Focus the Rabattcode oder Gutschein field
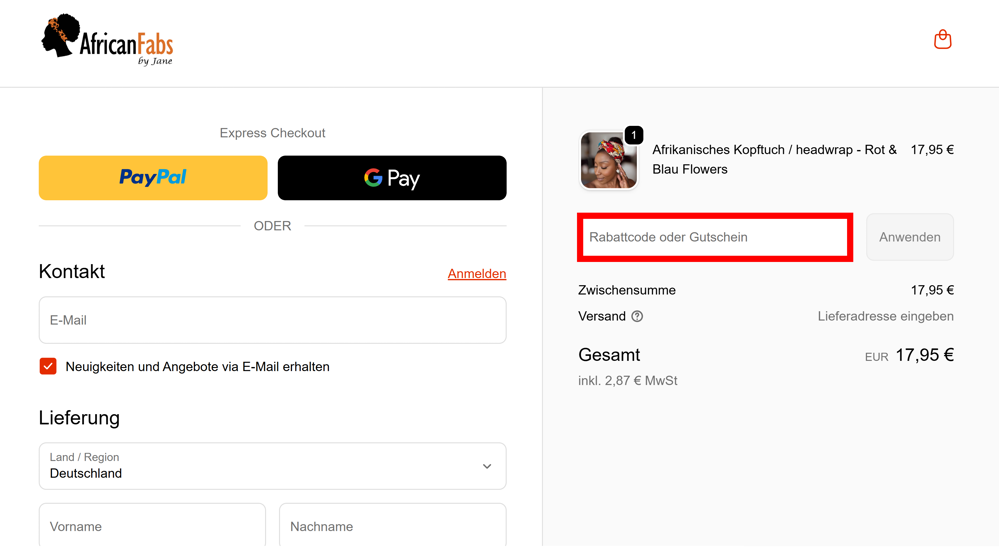Viewport: 999px width, 558px height. 715,237
